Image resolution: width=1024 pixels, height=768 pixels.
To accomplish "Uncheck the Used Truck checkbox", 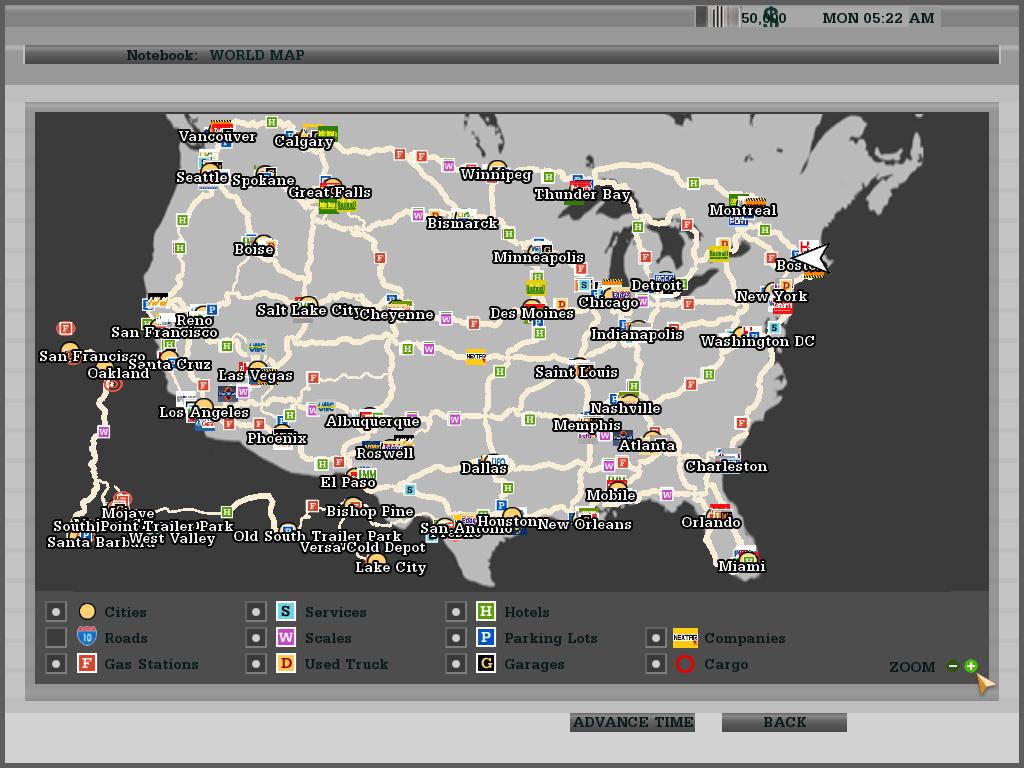I will pos(257,664).
